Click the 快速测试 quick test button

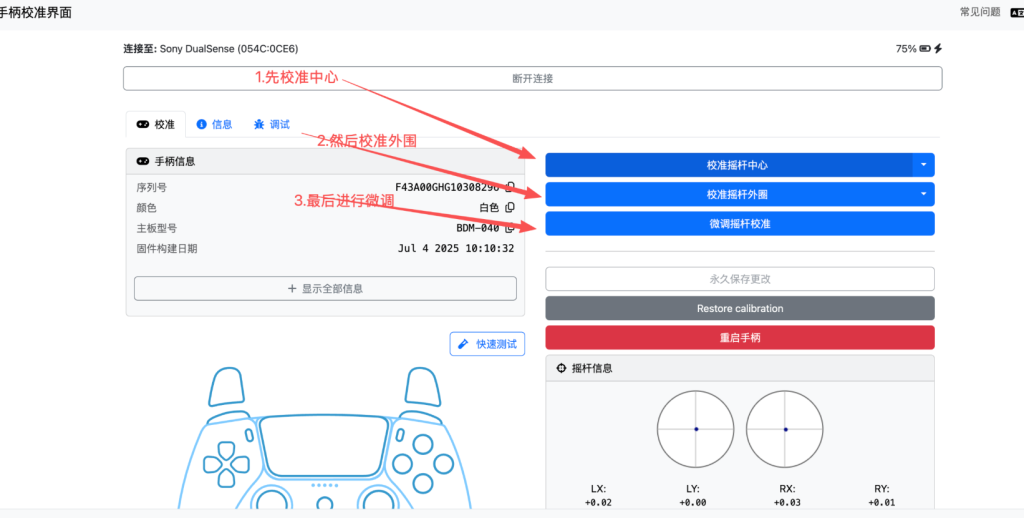pos(487,344)
